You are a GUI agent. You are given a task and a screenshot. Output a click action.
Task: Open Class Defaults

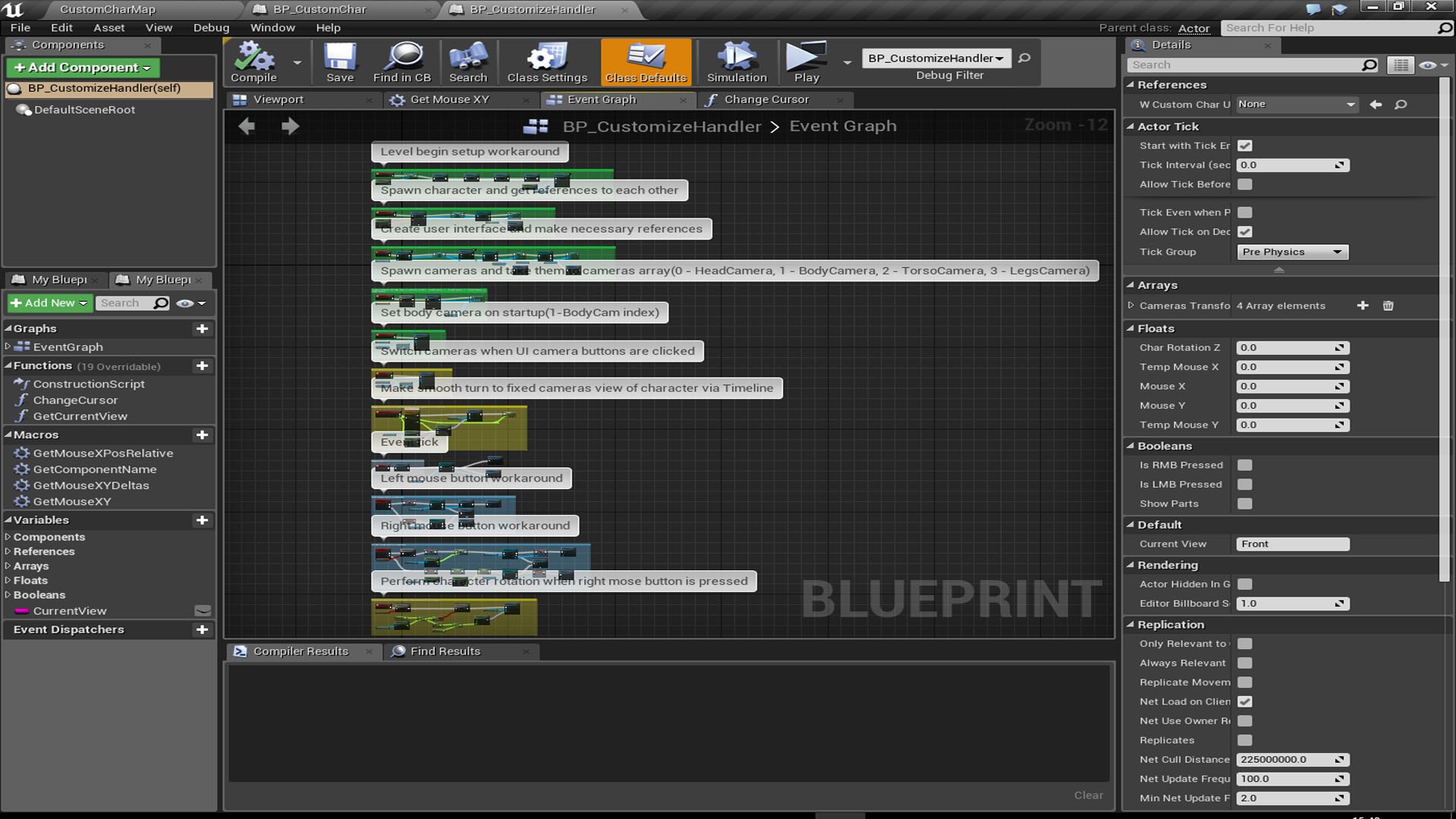[x=645, y=62]
